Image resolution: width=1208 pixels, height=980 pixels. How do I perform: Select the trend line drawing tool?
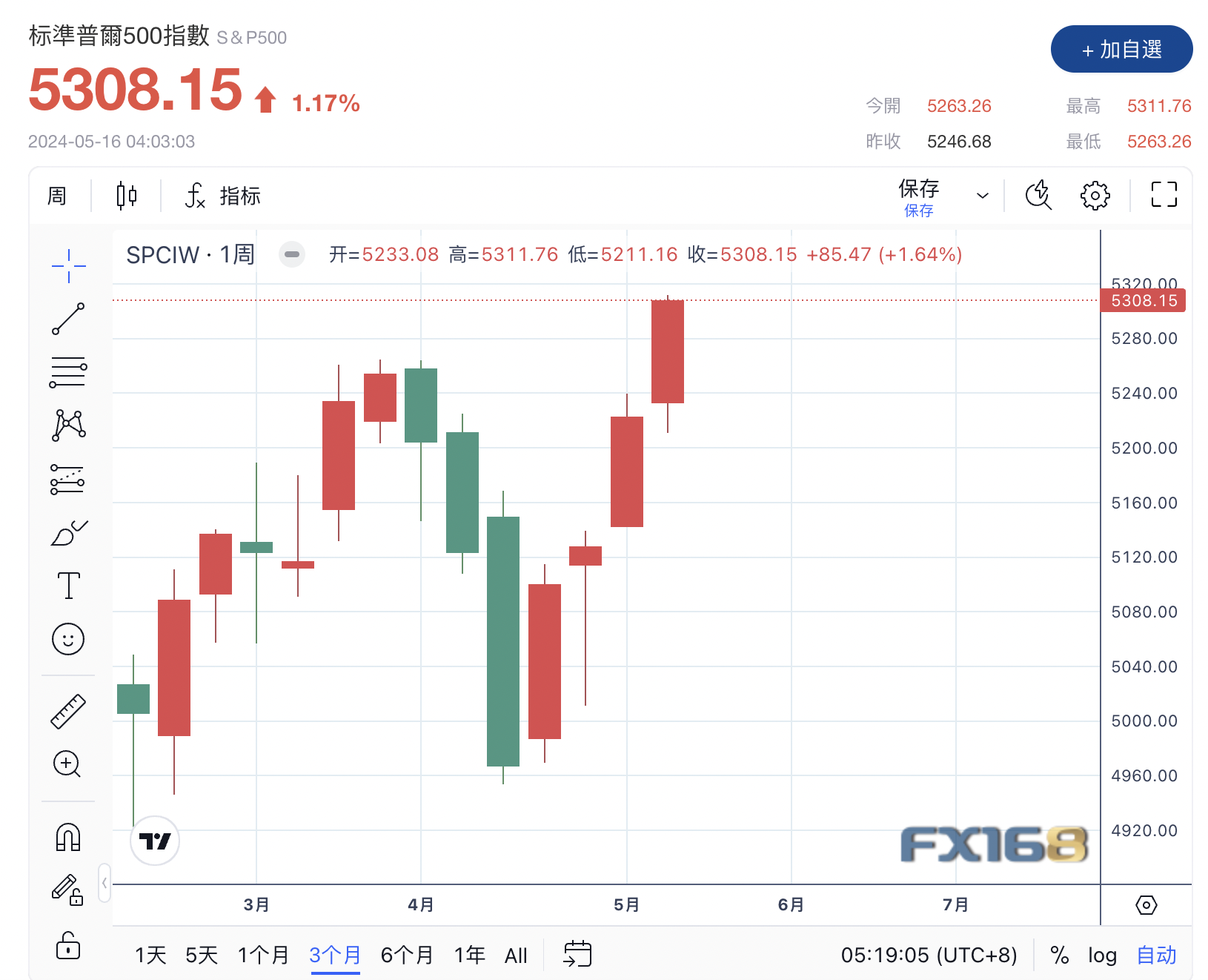pos(68,319)
